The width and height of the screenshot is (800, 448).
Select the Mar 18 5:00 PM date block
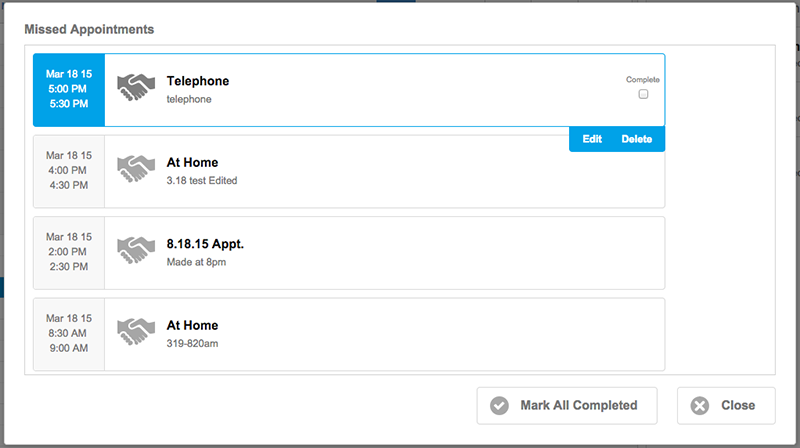click(x=69, y=89)
